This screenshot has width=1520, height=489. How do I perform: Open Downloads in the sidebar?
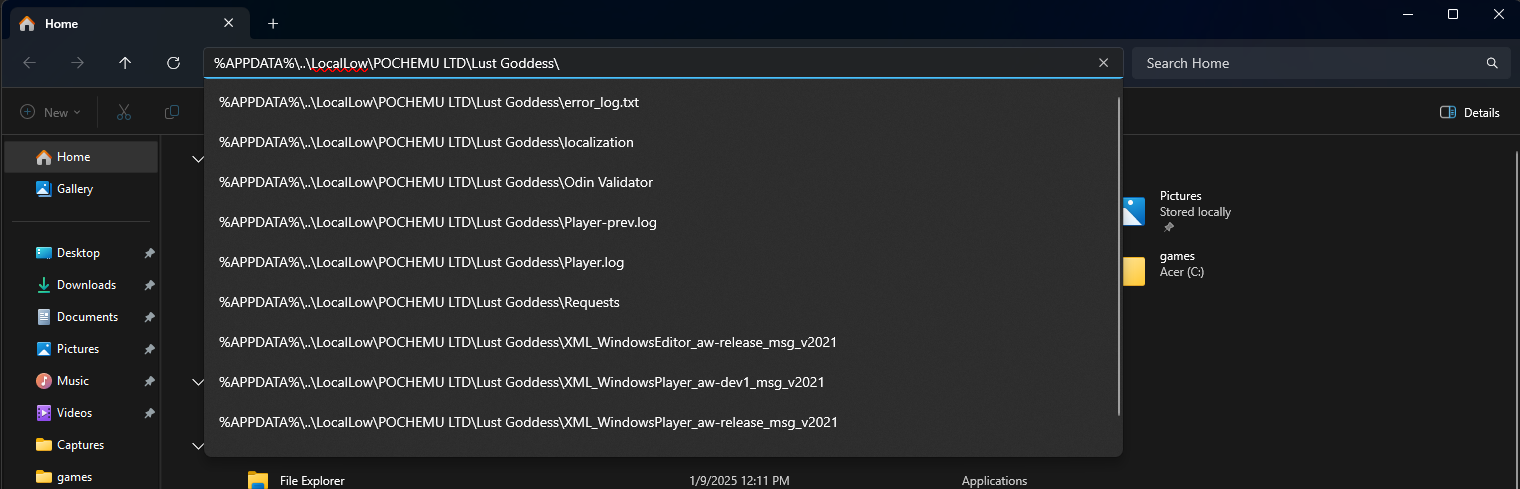point(81,285)
